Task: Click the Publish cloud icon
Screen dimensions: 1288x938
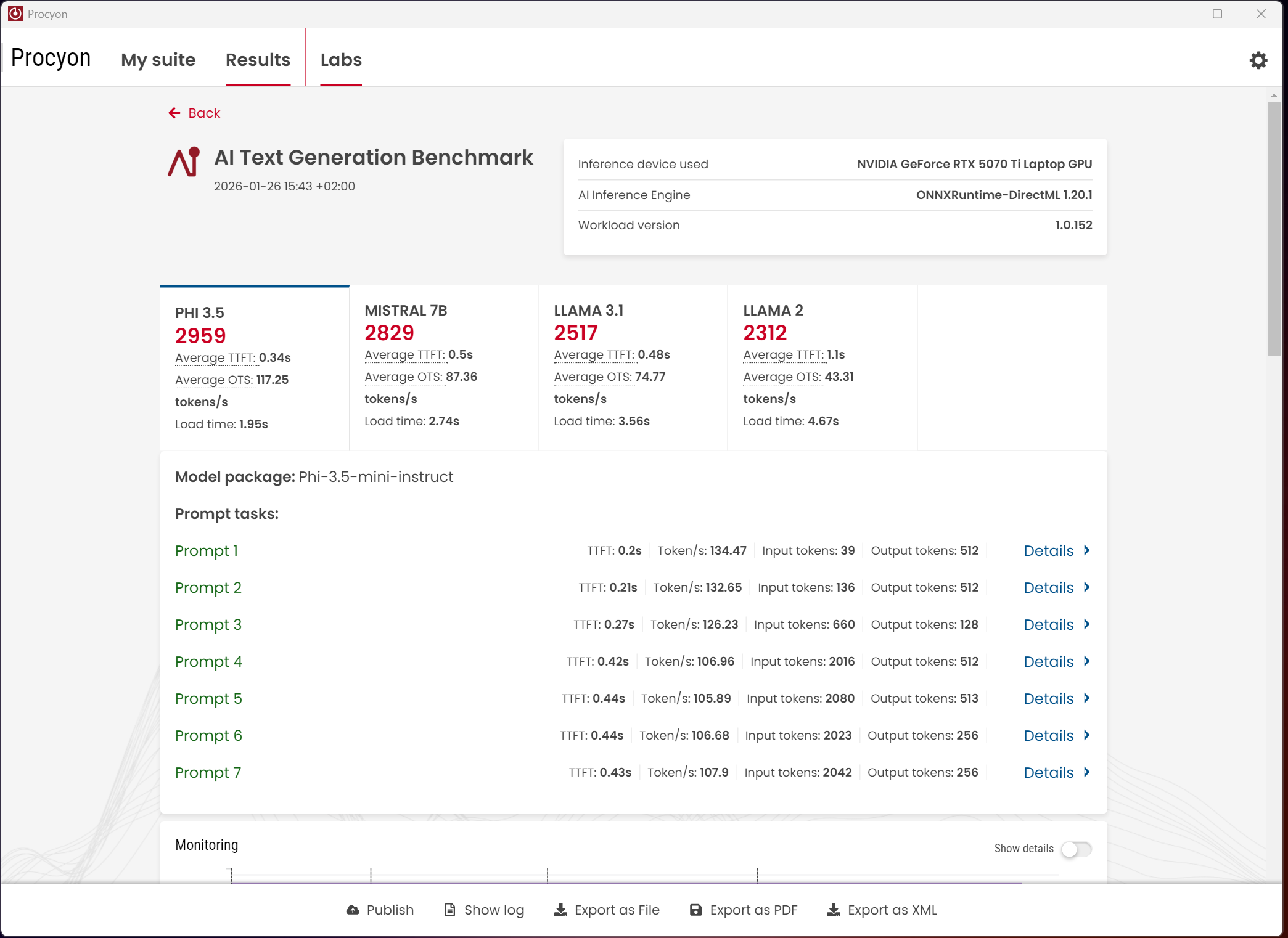Action: pos(353,910)
